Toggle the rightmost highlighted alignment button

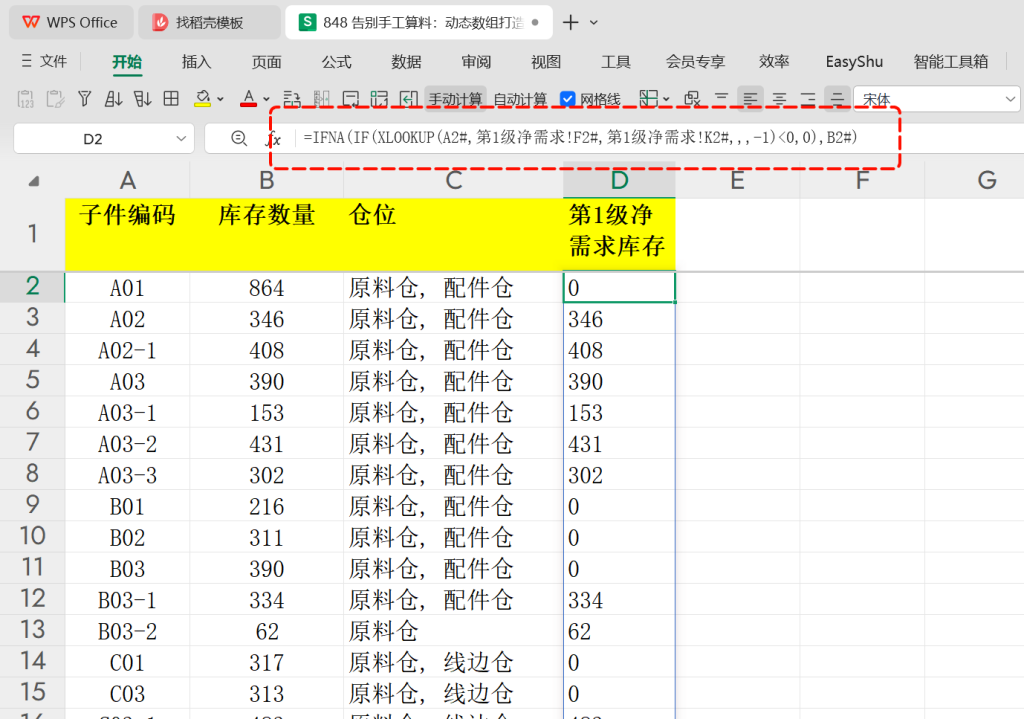tap(837, 99)
